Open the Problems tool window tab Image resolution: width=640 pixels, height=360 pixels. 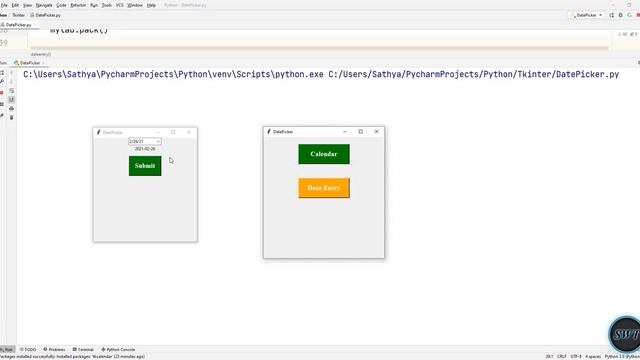54,349
